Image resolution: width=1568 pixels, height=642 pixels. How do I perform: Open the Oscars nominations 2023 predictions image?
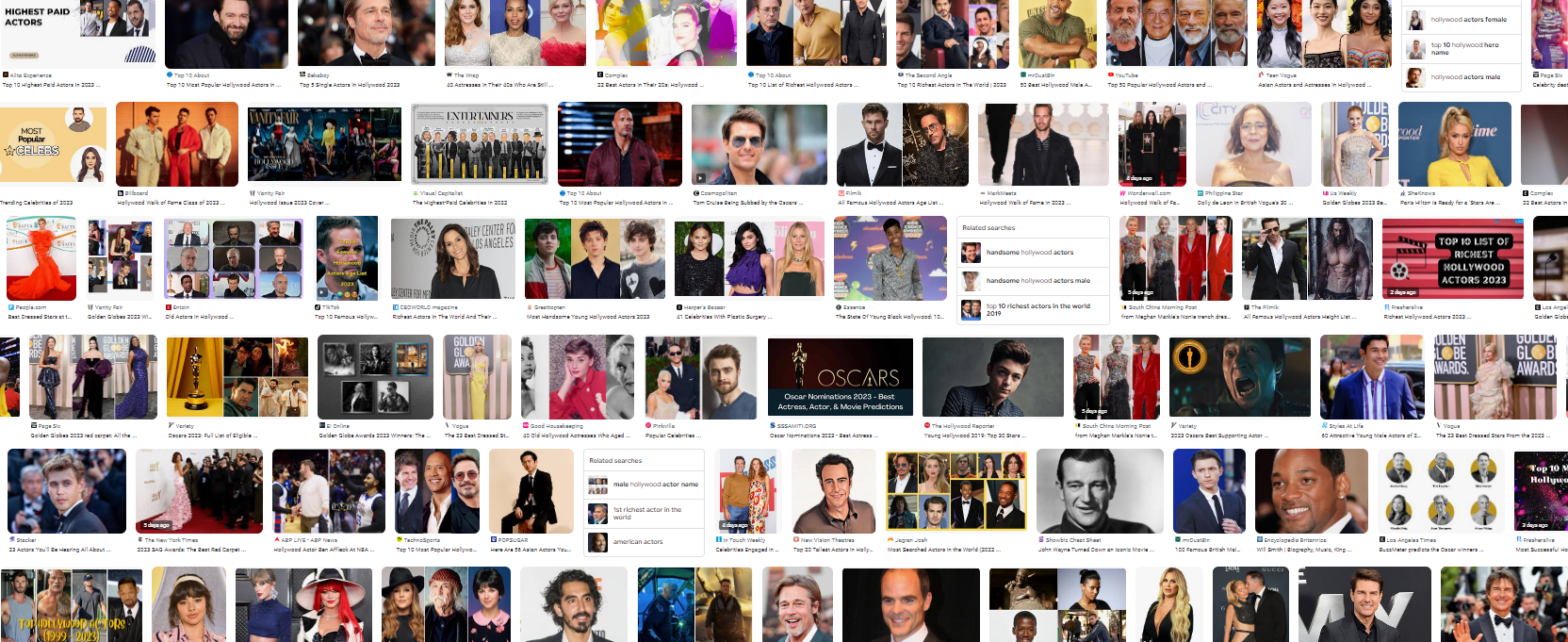[x=839, y=377]
